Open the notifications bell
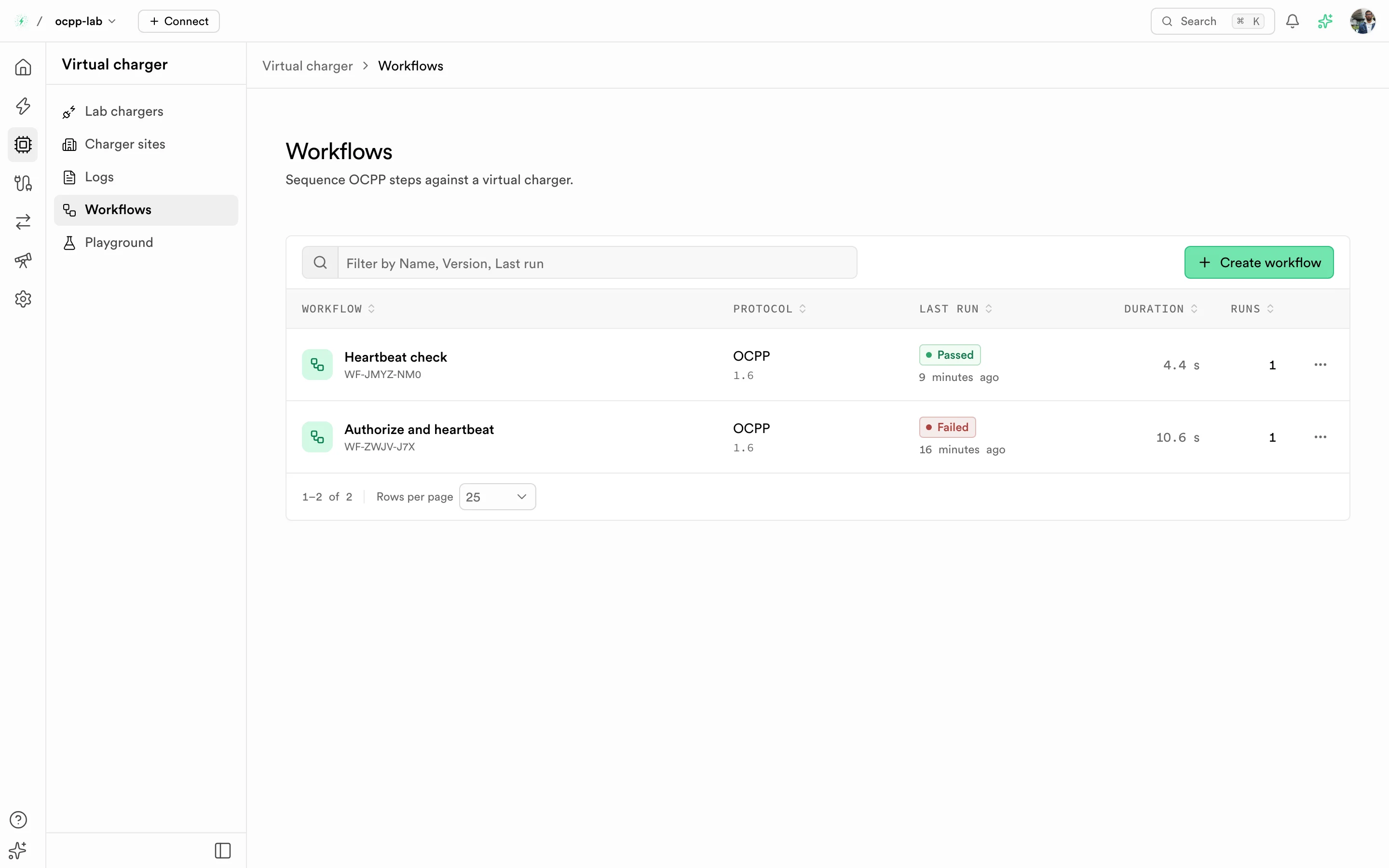The height and width of the screenshot is (868, 1389). [1292, 21]
